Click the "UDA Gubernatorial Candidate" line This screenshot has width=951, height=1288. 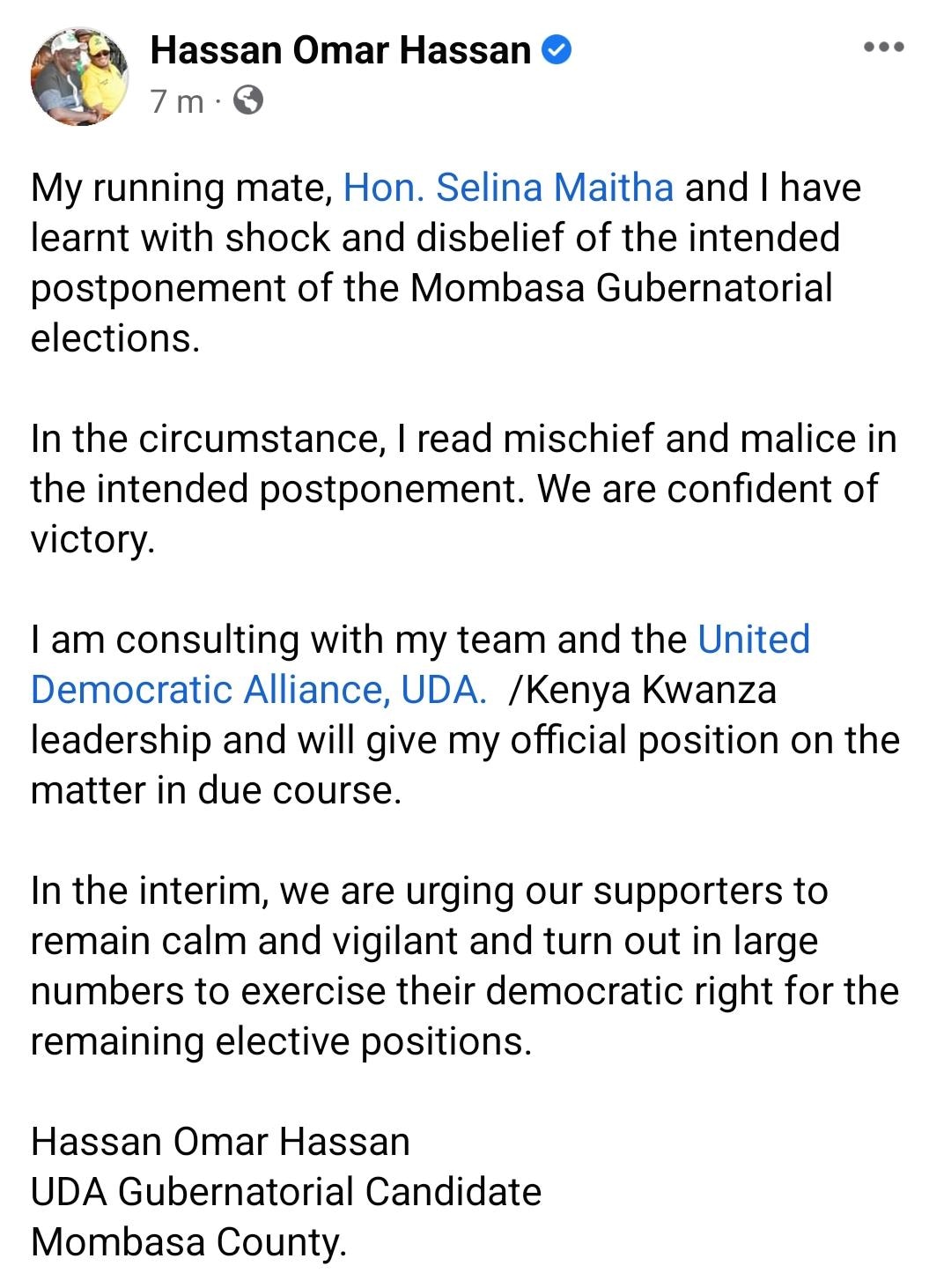click(286, 1192)
